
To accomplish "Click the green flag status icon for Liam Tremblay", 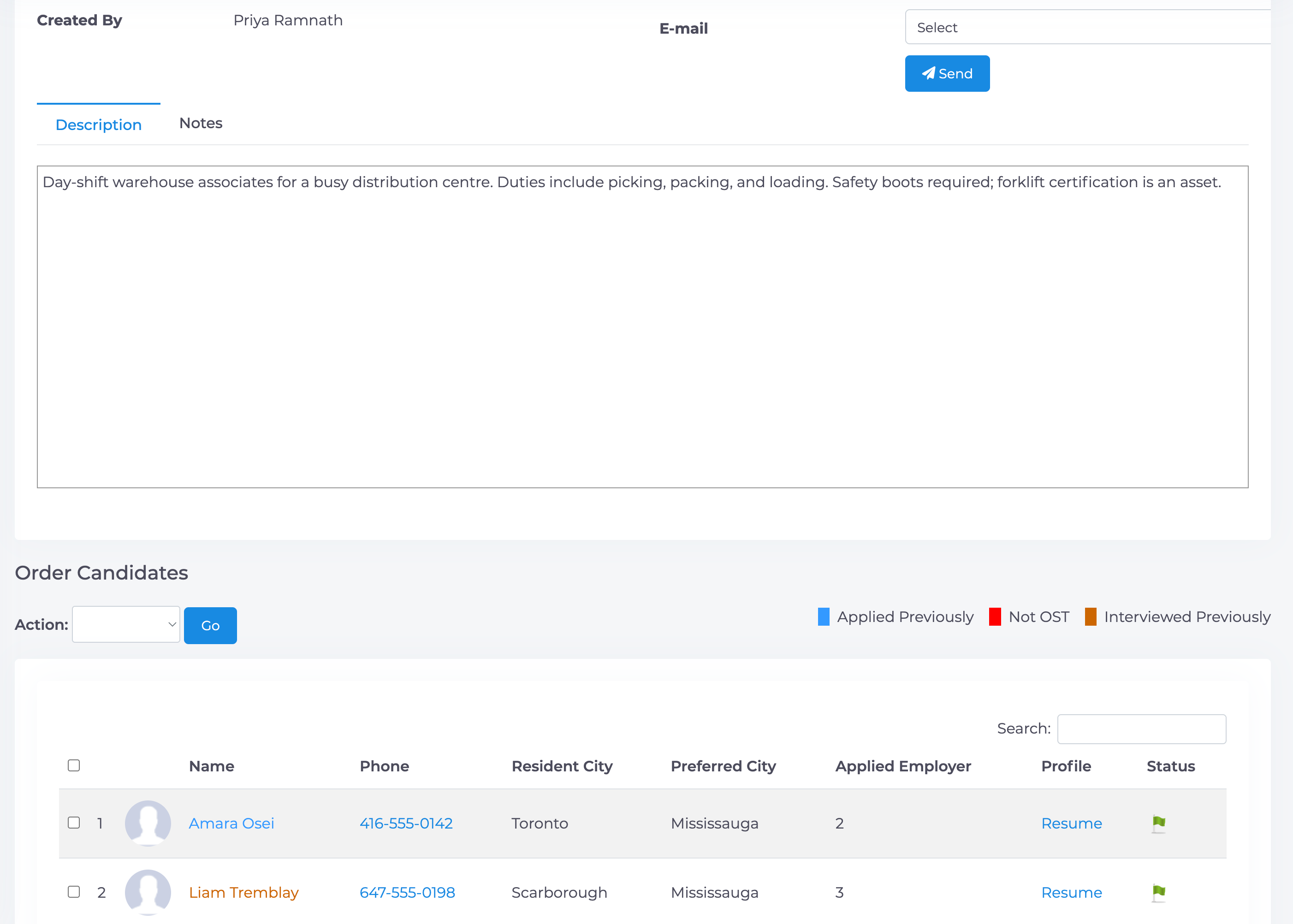I will pos(1159,893).
